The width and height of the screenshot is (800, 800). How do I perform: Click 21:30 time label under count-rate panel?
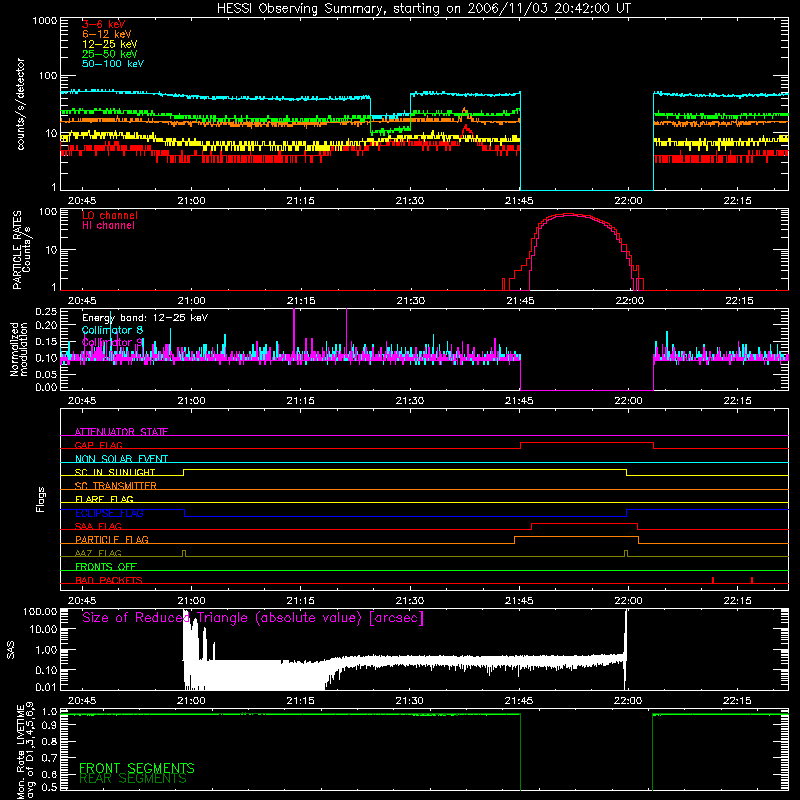pyautogui.click(x=410, y=201)
